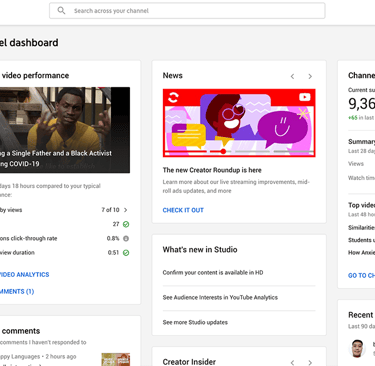Click the subscriber avatar in Recent card

tap(357, 348)
